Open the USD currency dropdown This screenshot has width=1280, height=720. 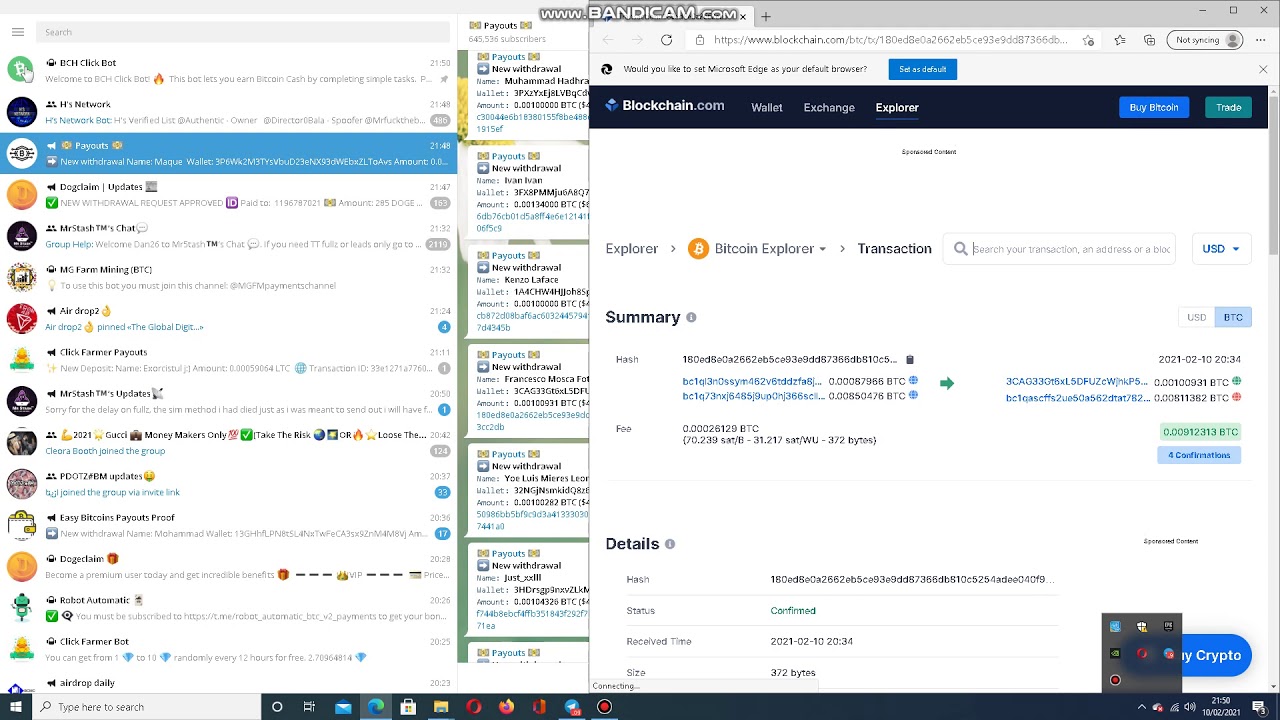pos(1221,249)
